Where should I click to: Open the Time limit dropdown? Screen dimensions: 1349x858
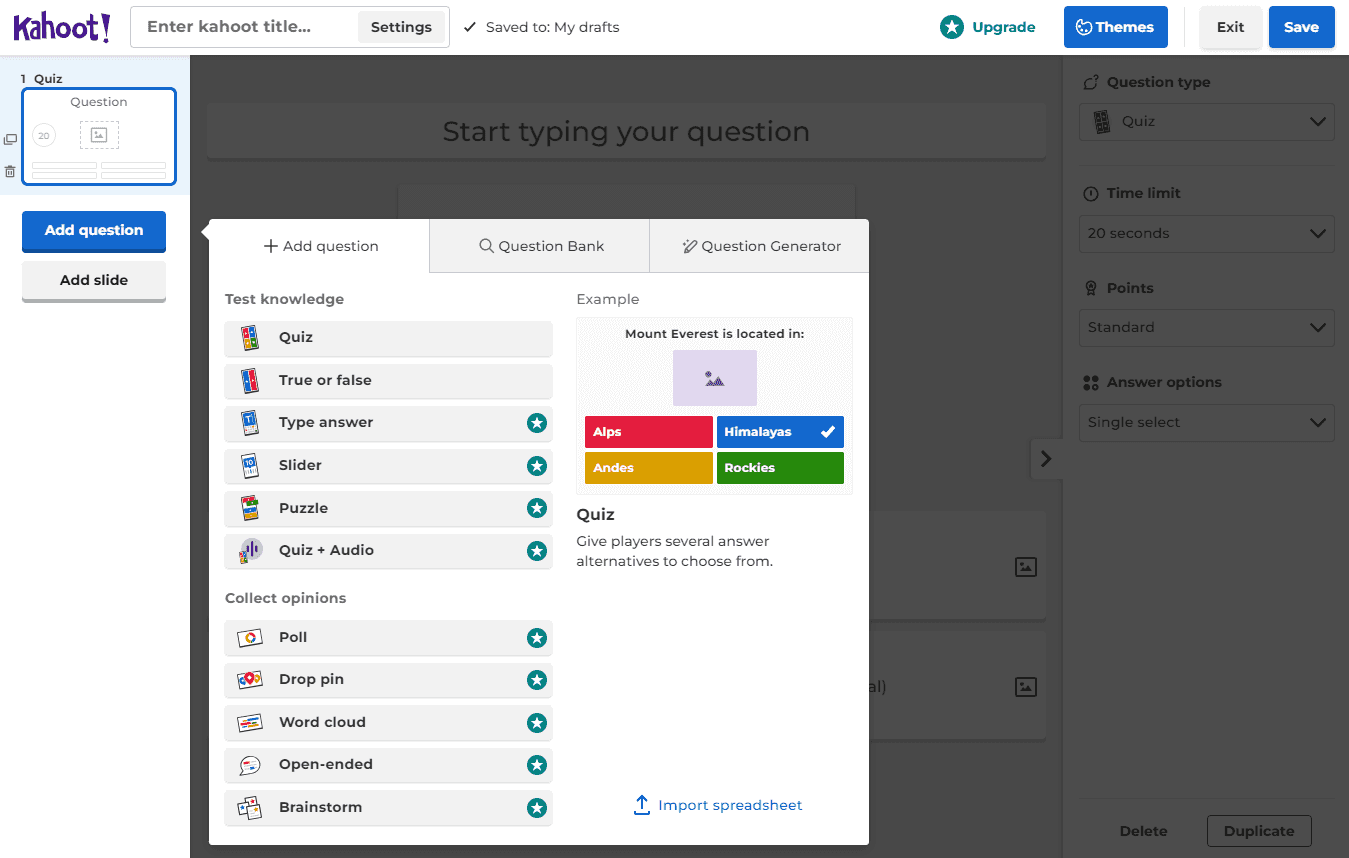(1206, 233)
